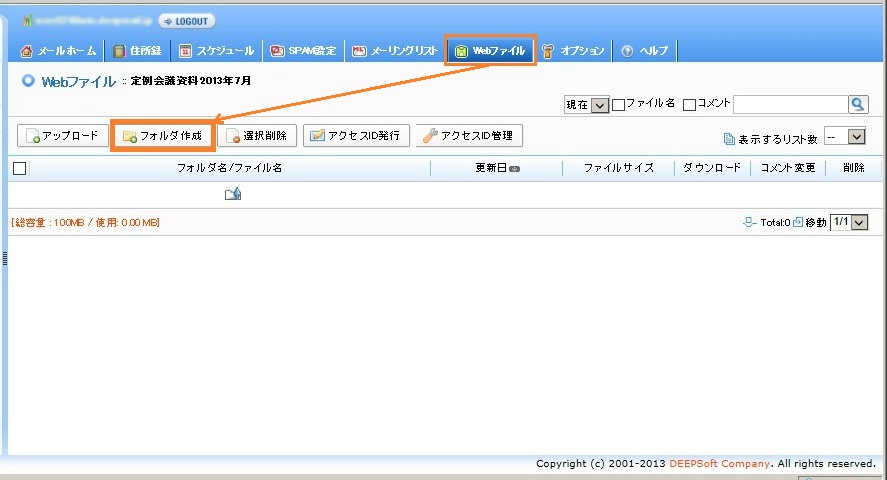Screen dimensions: 887x480
Task: Click the LOGOUT button
Action: [186, 21]
